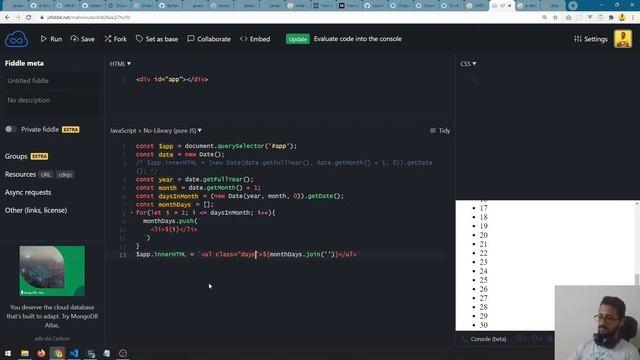Open the Async requests section
640x360 pixels.
pyautogui.click(x=28, y=192)
